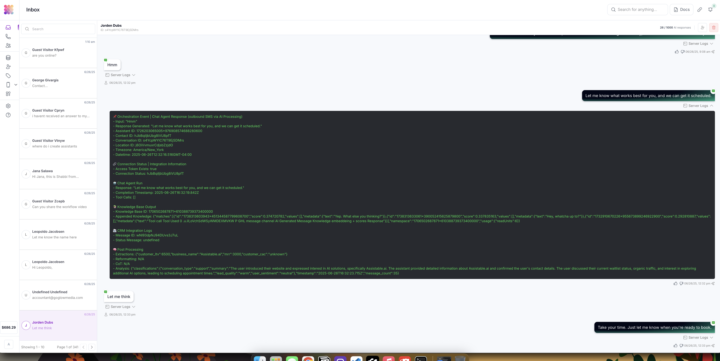
Task: Open the mobile device icon in the sidebar
Action: click(8, 85)
